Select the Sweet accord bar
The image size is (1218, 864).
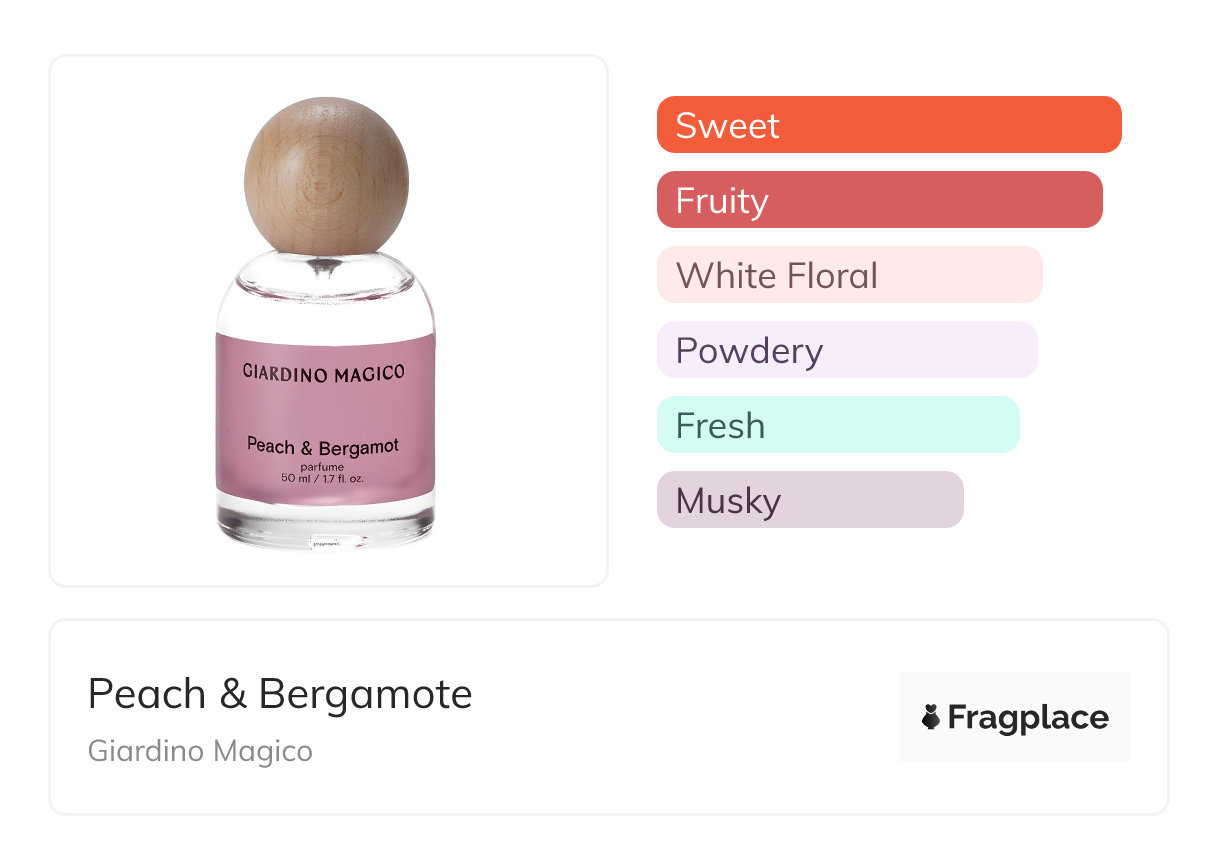coord(889,125)
